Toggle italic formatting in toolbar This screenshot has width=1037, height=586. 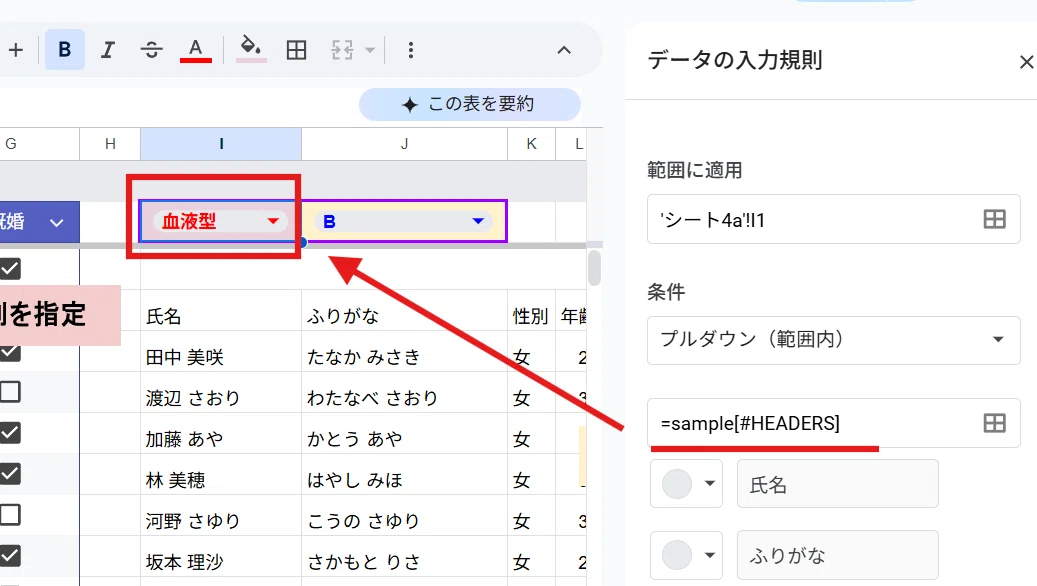click(x=108, y=50)
